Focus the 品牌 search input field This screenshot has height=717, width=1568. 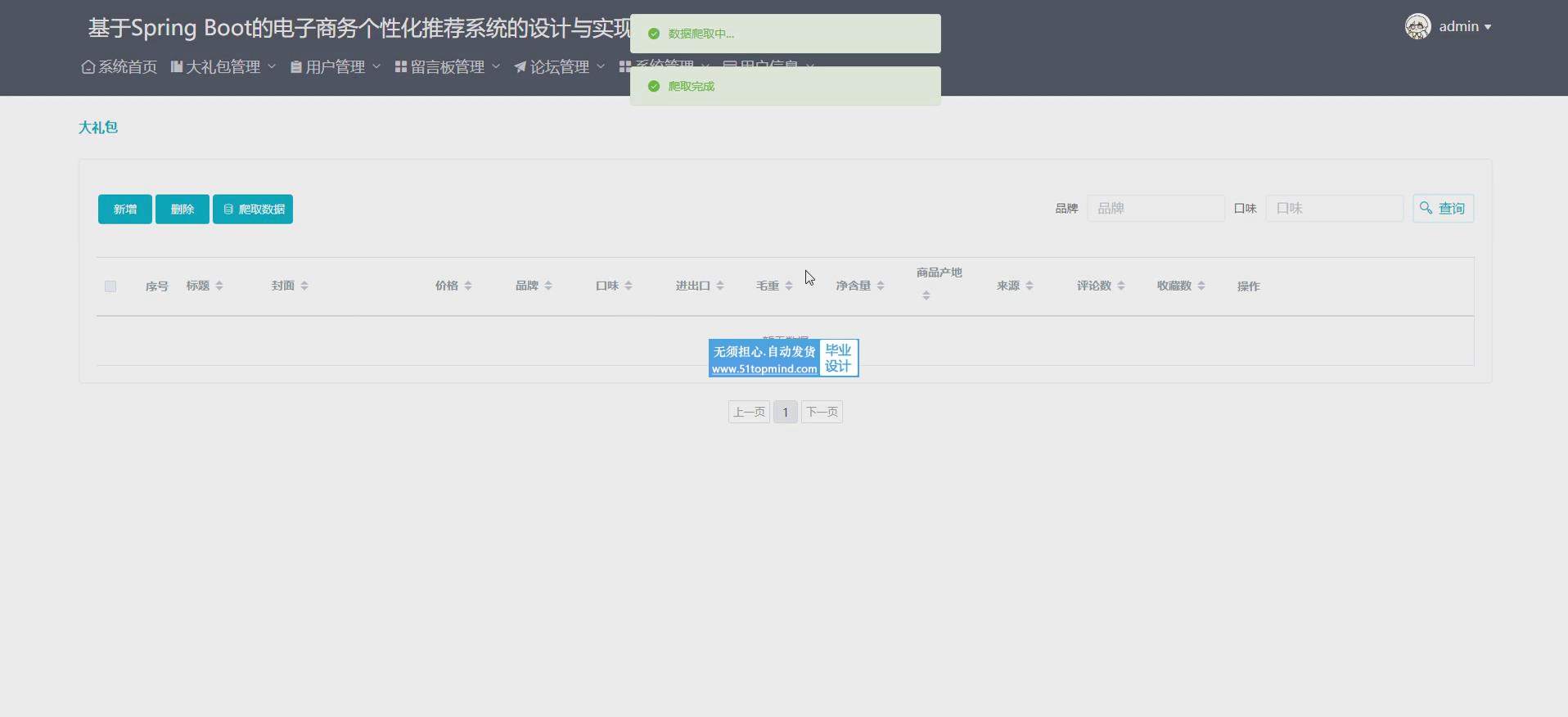point(1156,209)
